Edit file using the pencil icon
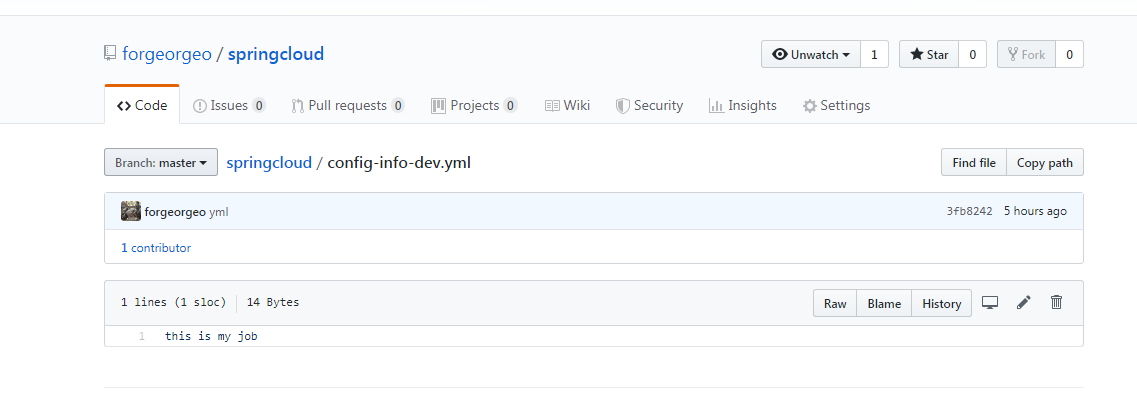Image resolution: width=1137 pixels, height=414 pixels. point(1023,302)
